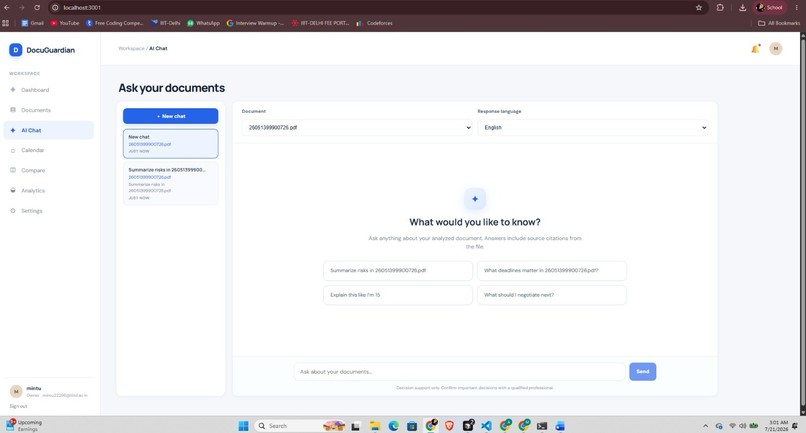Show hidden system tray icons

pos(705,426)
